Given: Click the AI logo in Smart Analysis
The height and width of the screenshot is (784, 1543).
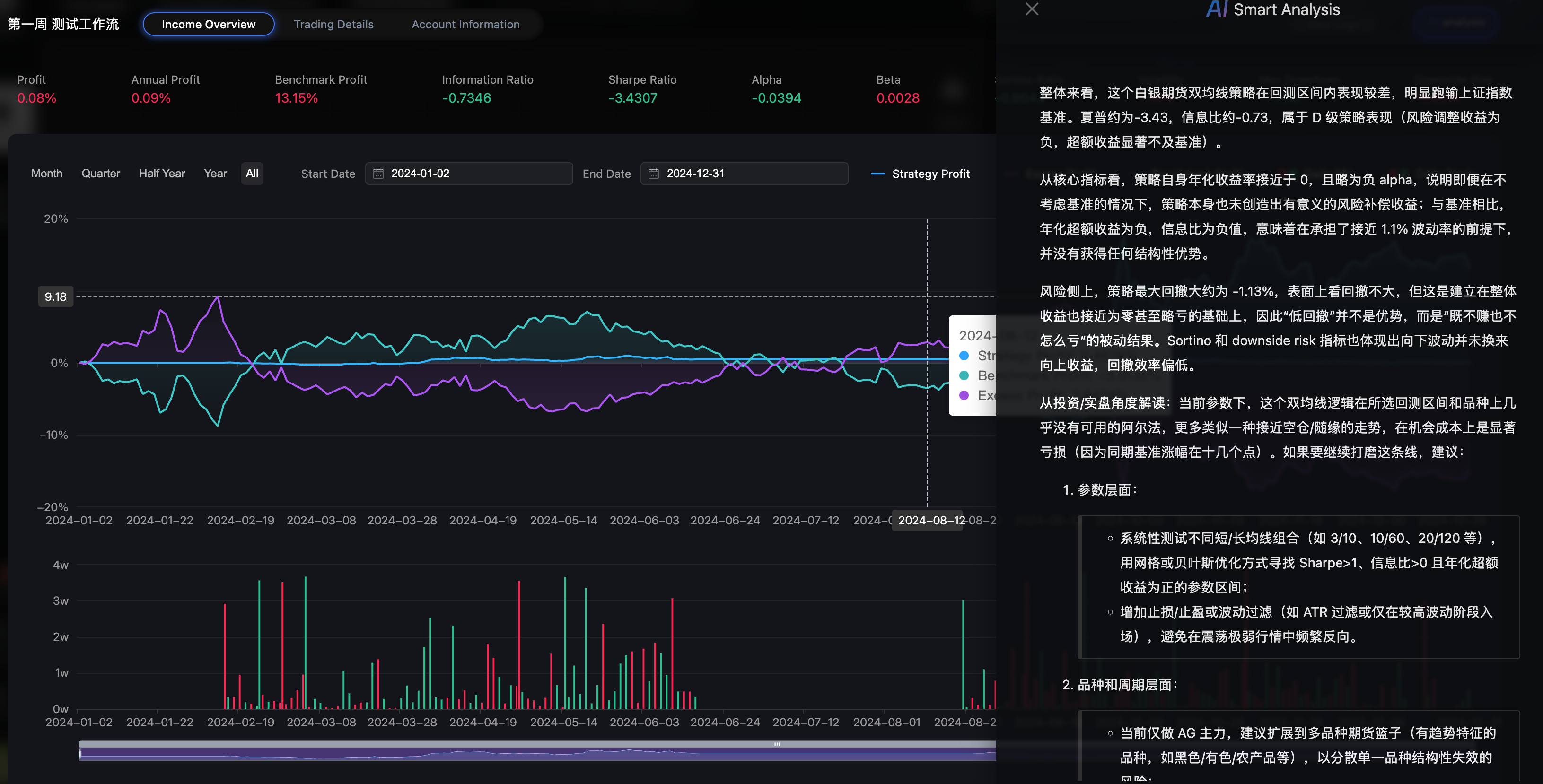Looking at the screenshot, I should [1216, 9].
